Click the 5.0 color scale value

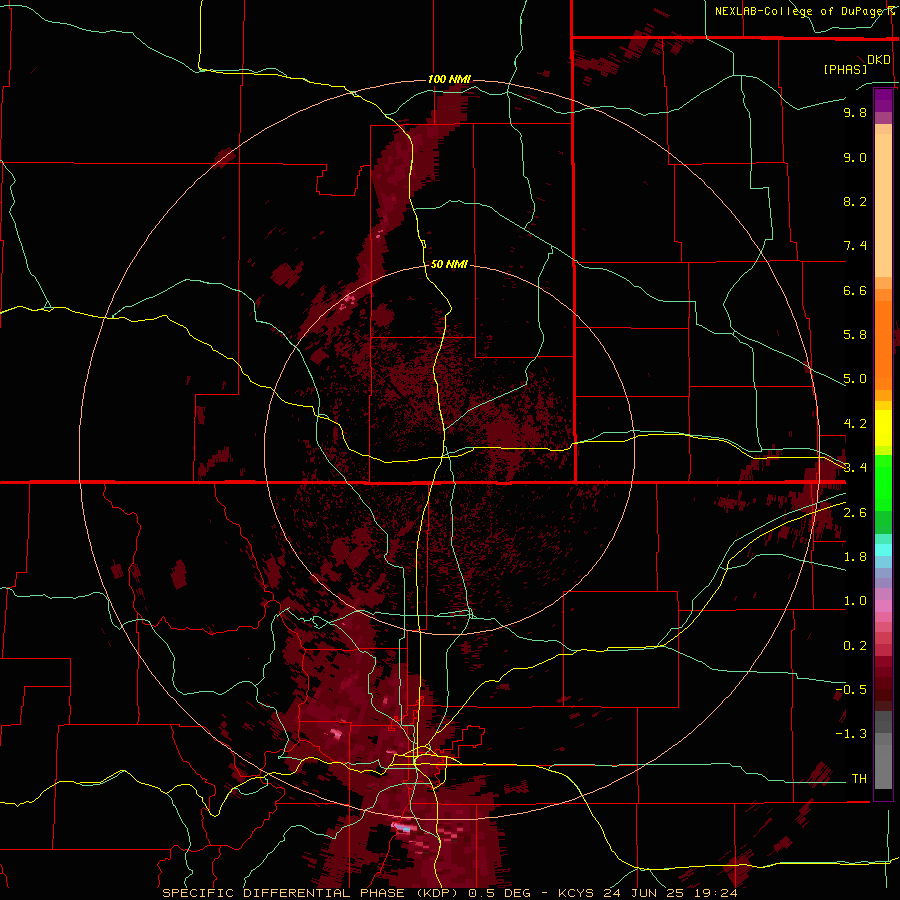[855, 379]
